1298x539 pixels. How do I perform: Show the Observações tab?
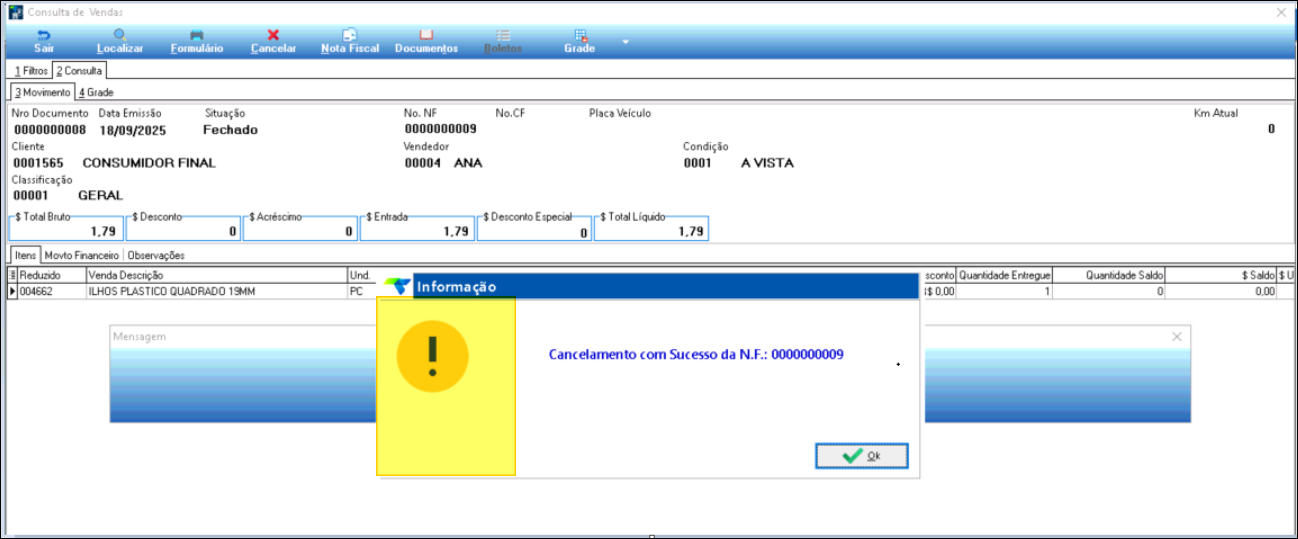pyautogui.click(x=156, y=255)
